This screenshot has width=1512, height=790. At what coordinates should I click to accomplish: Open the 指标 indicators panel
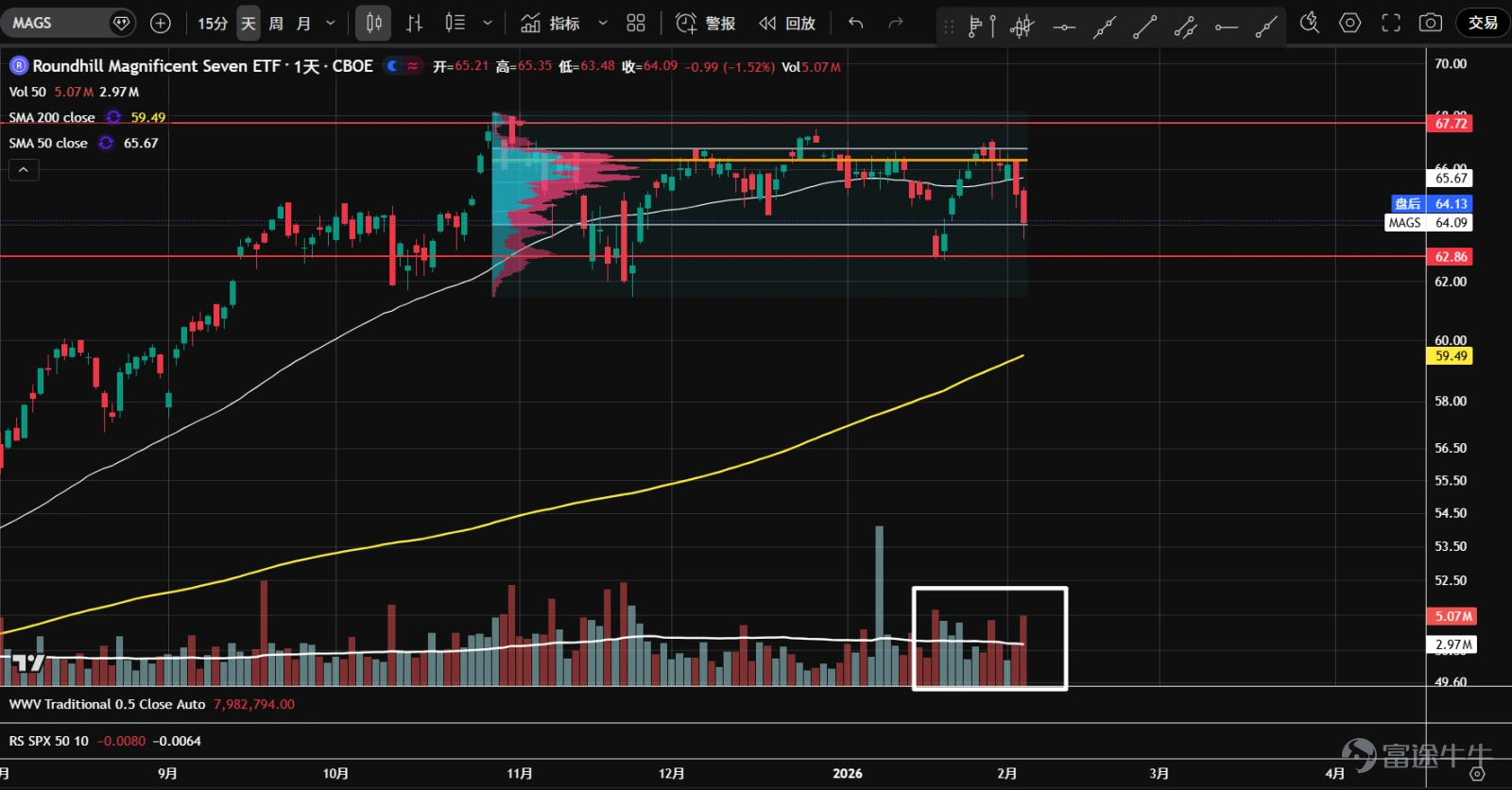coord(551,23)
